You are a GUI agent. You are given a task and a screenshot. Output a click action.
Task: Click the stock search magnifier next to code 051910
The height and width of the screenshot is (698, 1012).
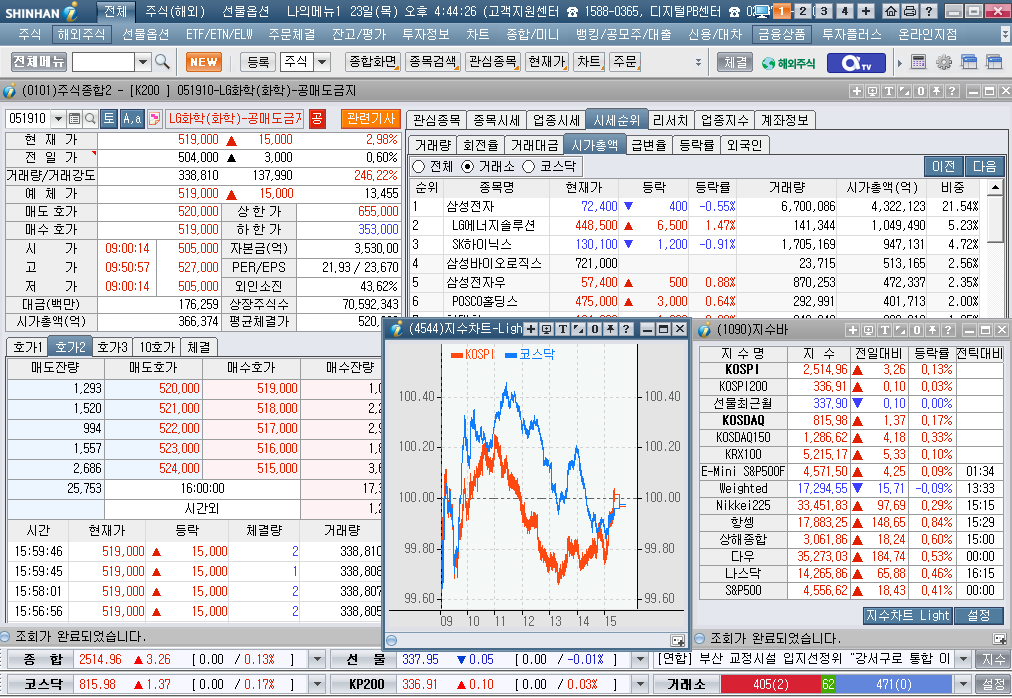(90, 119)
